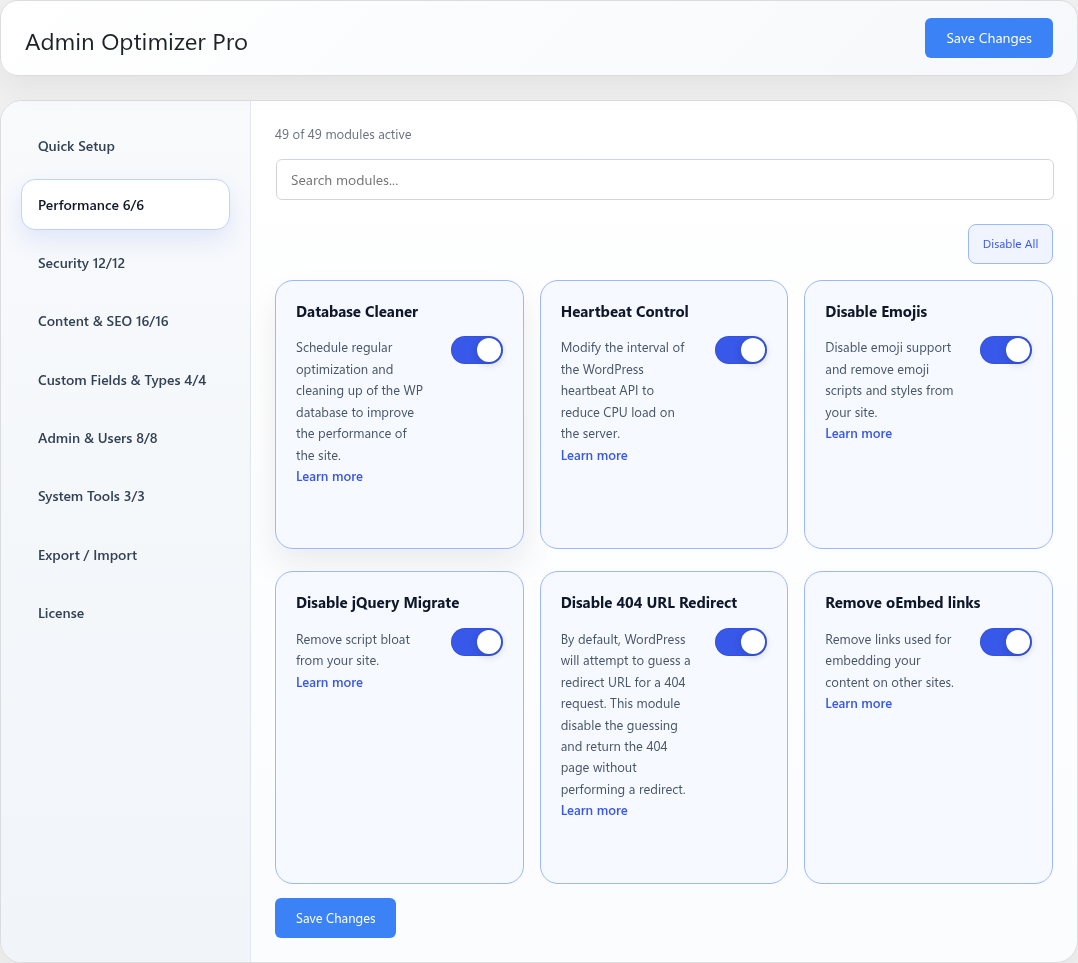1078x963 pixels.
Task: Open Learn more link for jQuery Migrate
Action: point(329,682)
